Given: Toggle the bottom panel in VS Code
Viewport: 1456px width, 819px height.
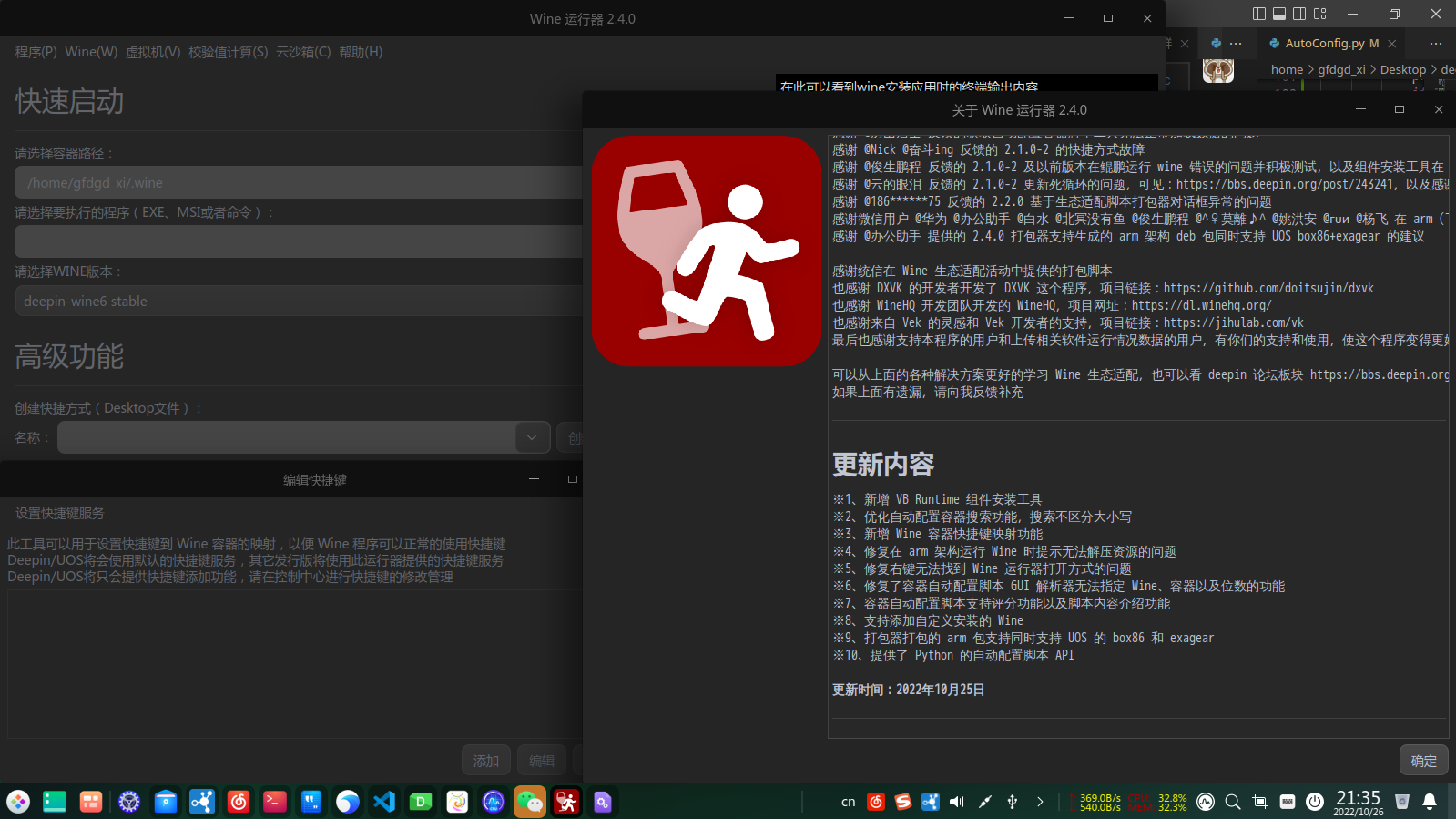Looking at the screenshot, I should coord(1279,14).
